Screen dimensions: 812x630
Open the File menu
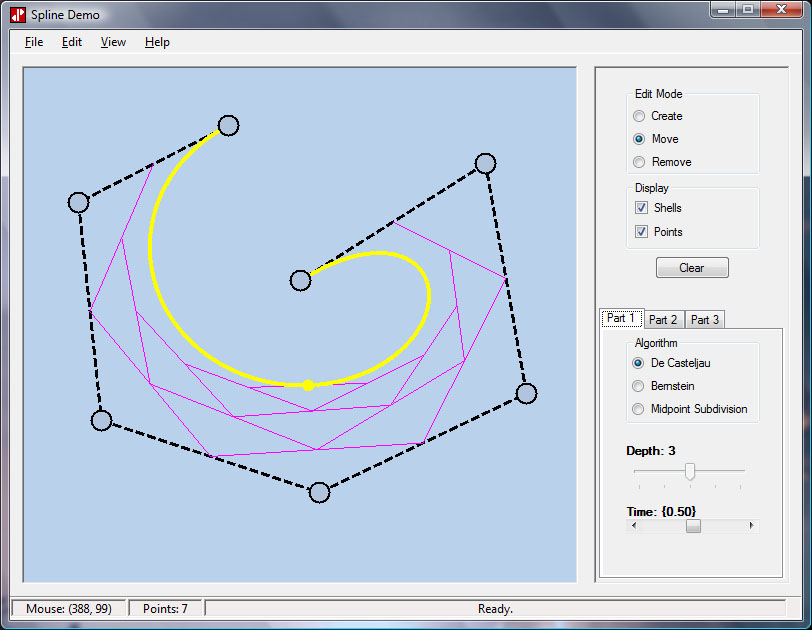click(34, 42)
